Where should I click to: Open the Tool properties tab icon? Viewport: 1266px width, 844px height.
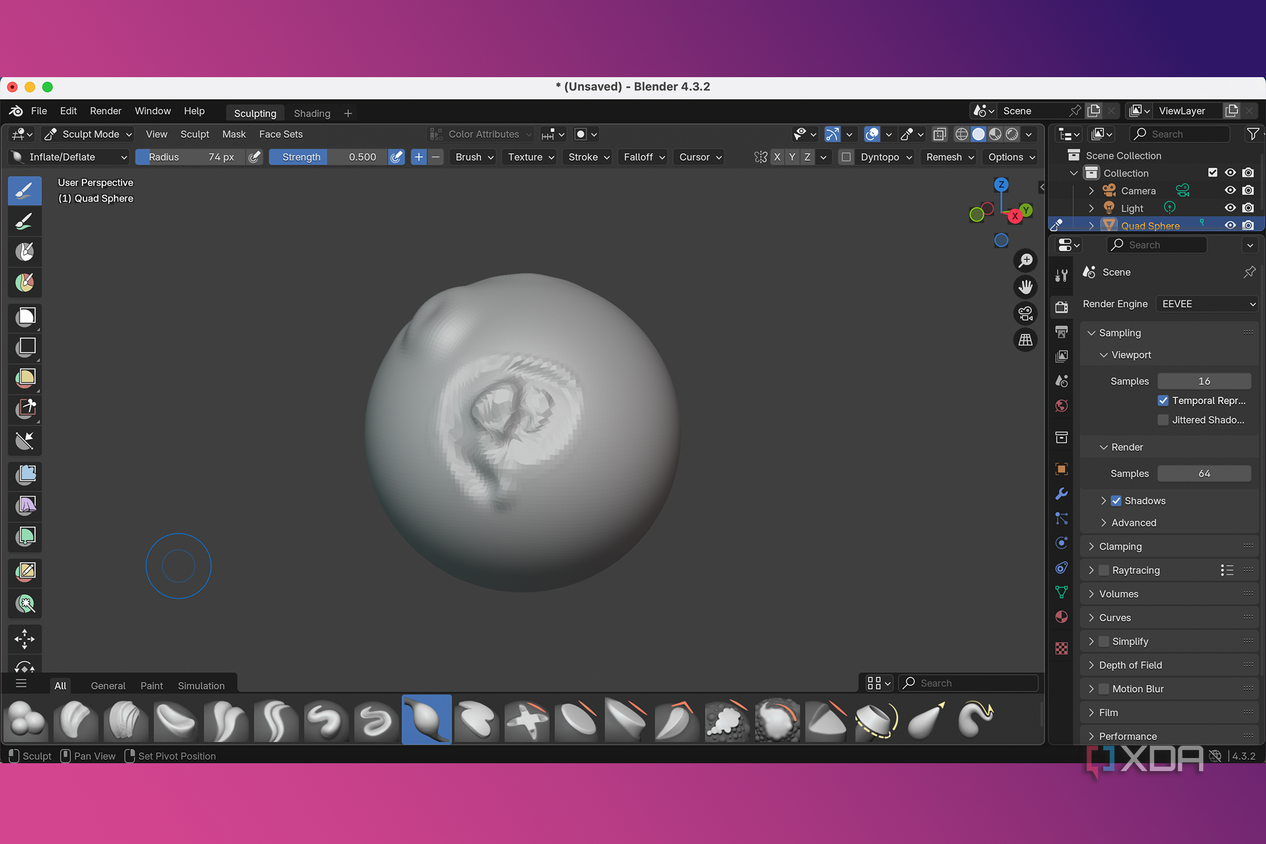[1061, 276]
